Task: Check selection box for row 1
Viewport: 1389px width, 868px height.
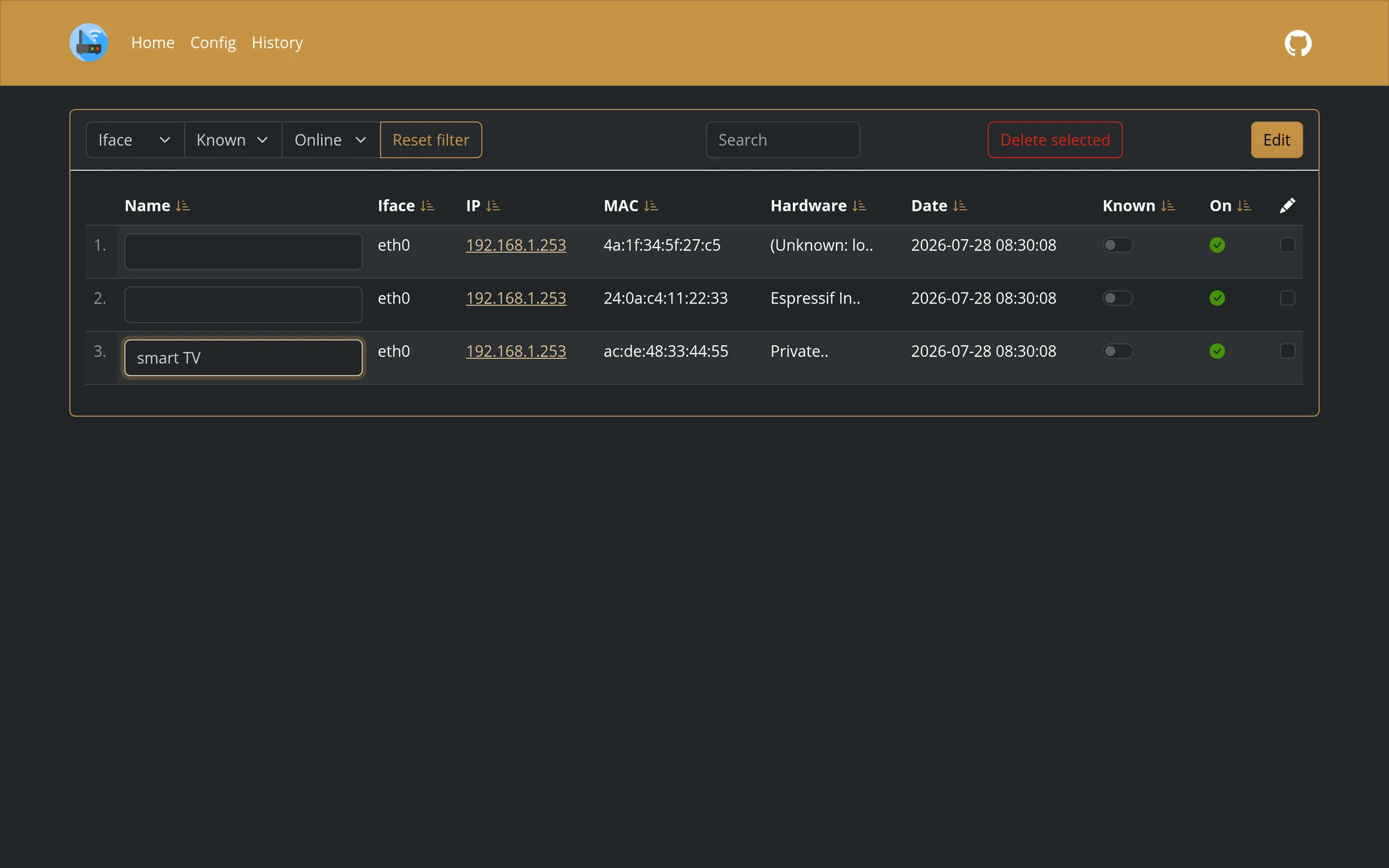Action: (x=1287, y=245)
